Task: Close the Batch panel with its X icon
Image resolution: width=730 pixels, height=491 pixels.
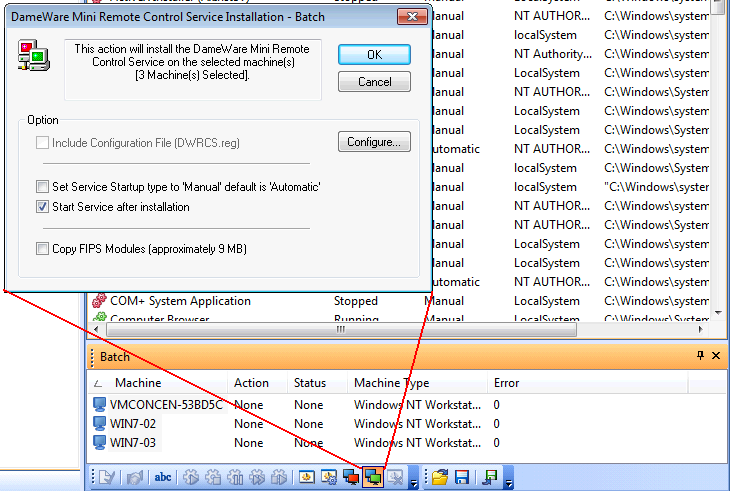Action: point(716,356)
